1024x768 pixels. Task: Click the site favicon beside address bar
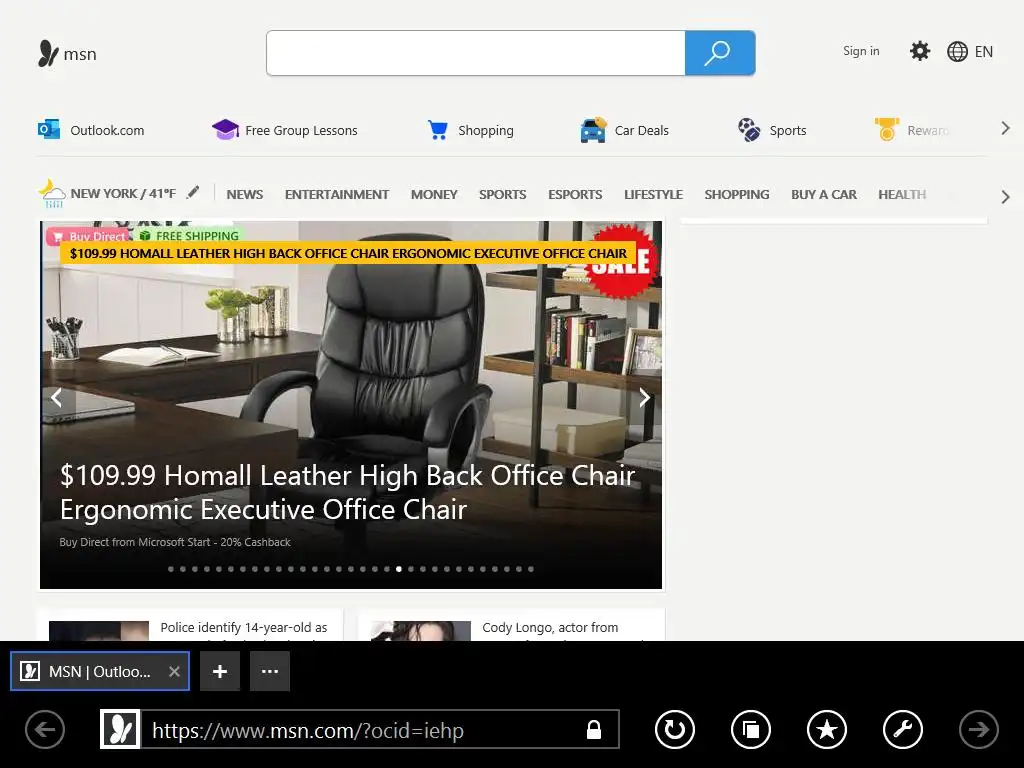(120, 729)
